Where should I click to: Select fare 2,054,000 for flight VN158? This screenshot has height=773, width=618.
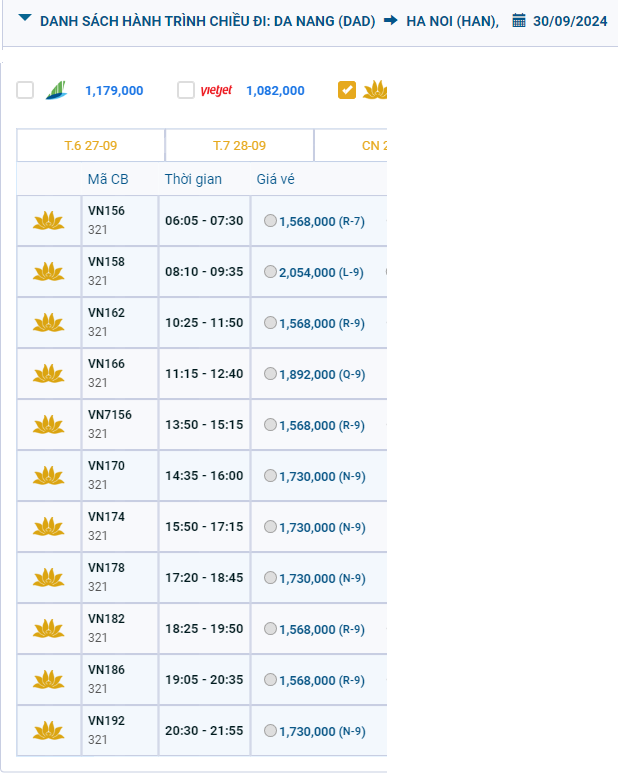coord(271,272)
